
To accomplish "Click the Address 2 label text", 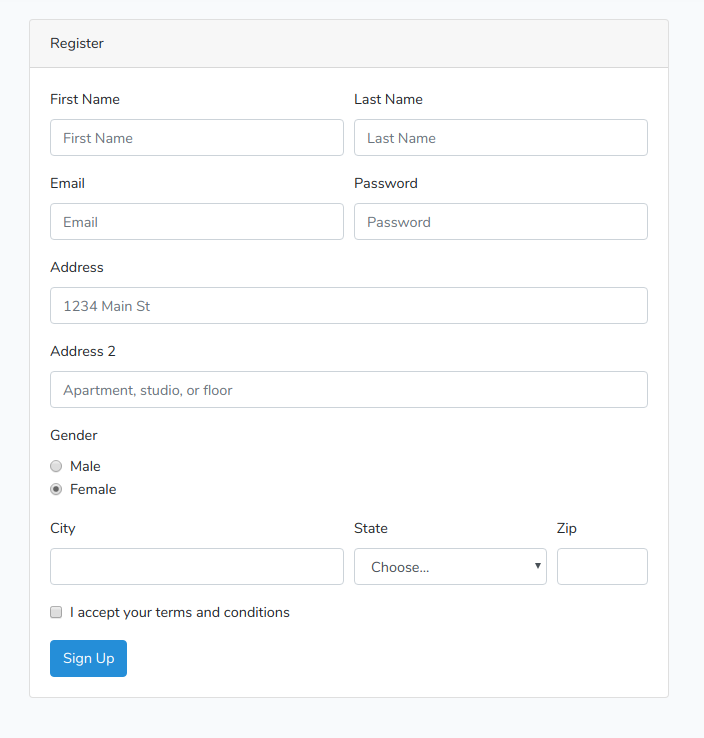I will coord(83,351).
